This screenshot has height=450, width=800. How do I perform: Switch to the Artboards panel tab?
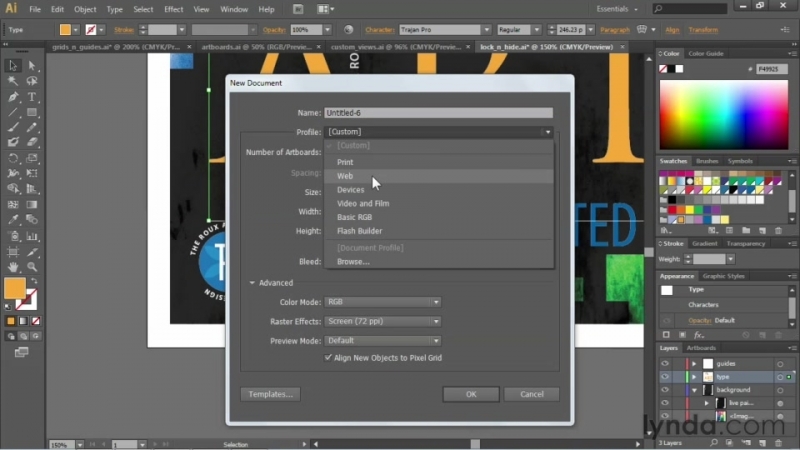(701, 348)
